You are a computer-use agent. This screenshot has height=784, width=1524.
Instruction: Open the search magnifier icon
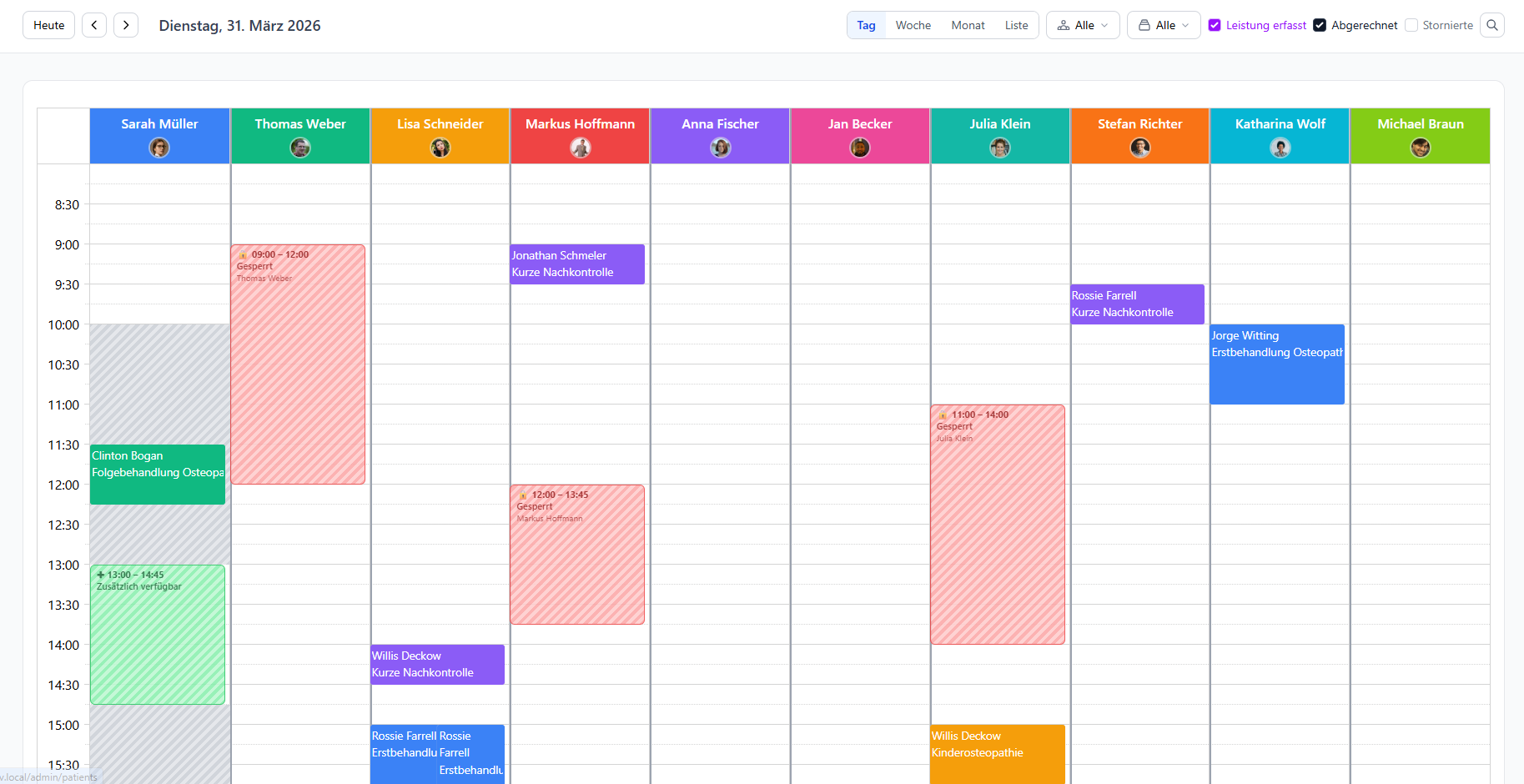[x=1492, y=25]
